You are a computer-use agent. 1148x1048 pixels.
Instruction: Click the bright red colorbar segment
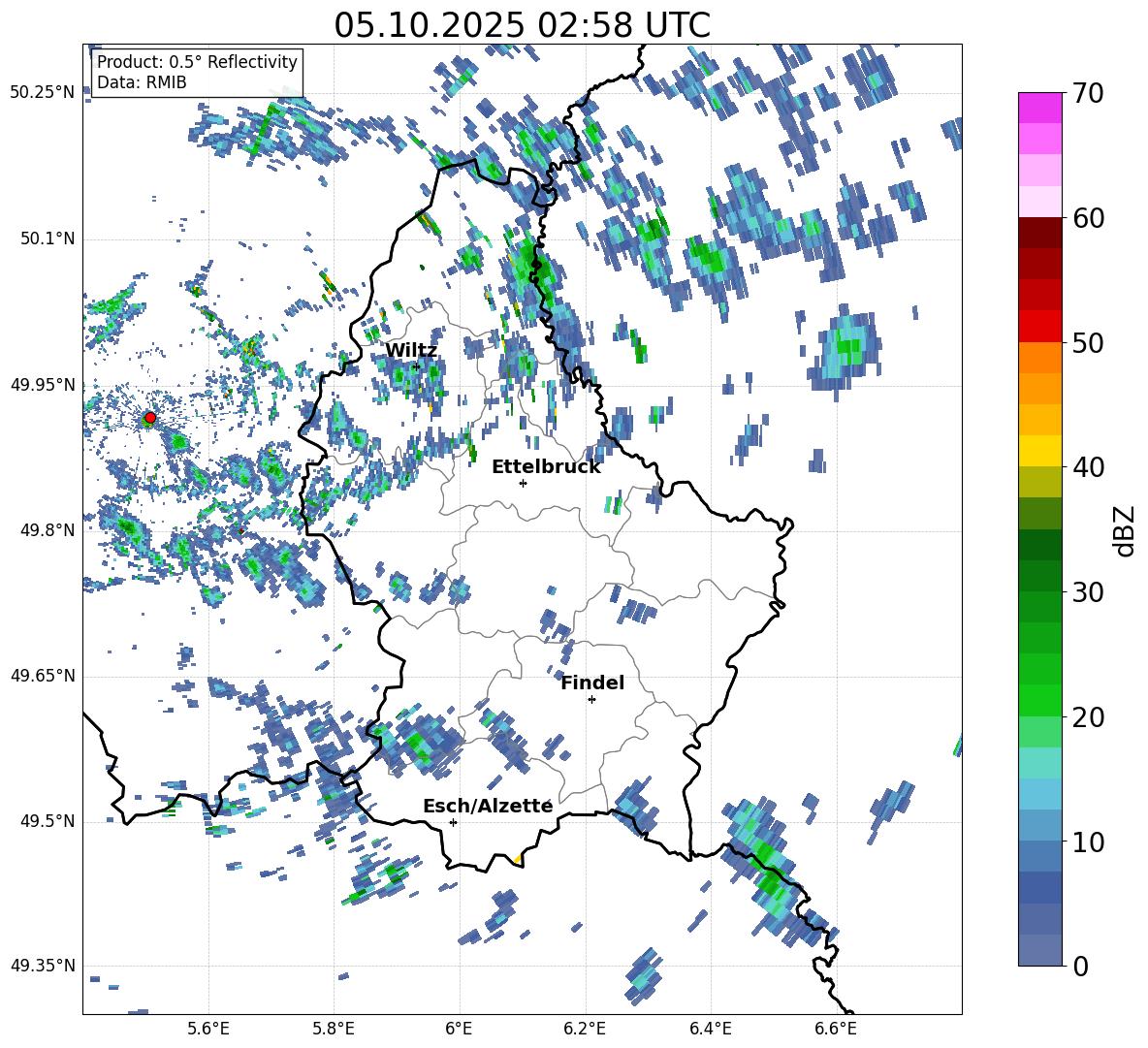1039,327
